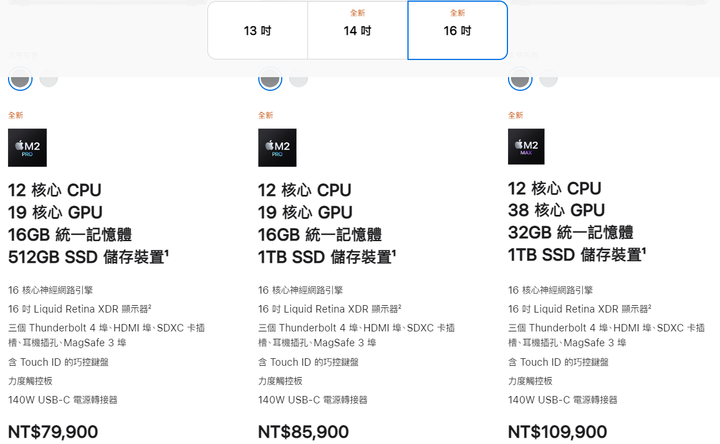Select silver color for the M2 Max model
The image size is (720, 444).
pyautogui.click(x=548, y=79)
